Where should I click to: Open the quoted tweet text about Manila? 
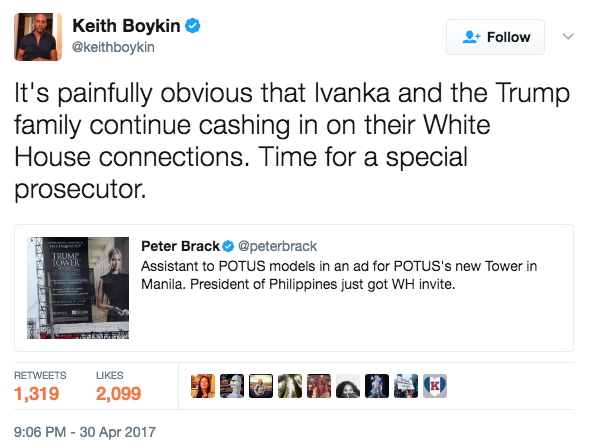point(339,275)
